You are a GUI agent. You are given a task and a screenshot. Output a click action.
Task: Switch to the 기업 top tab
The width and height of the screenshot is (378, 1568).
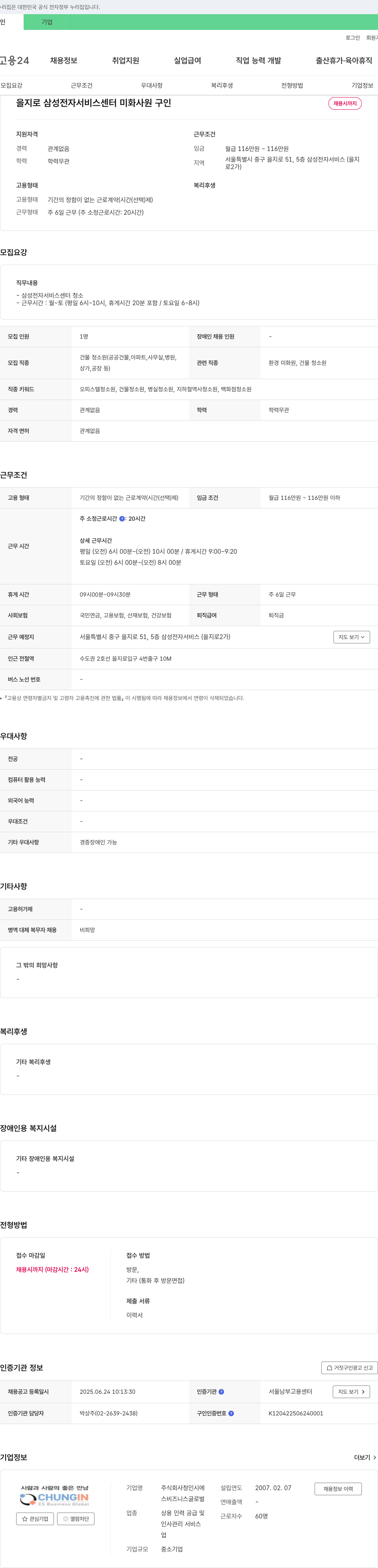(x=47, y=22)
